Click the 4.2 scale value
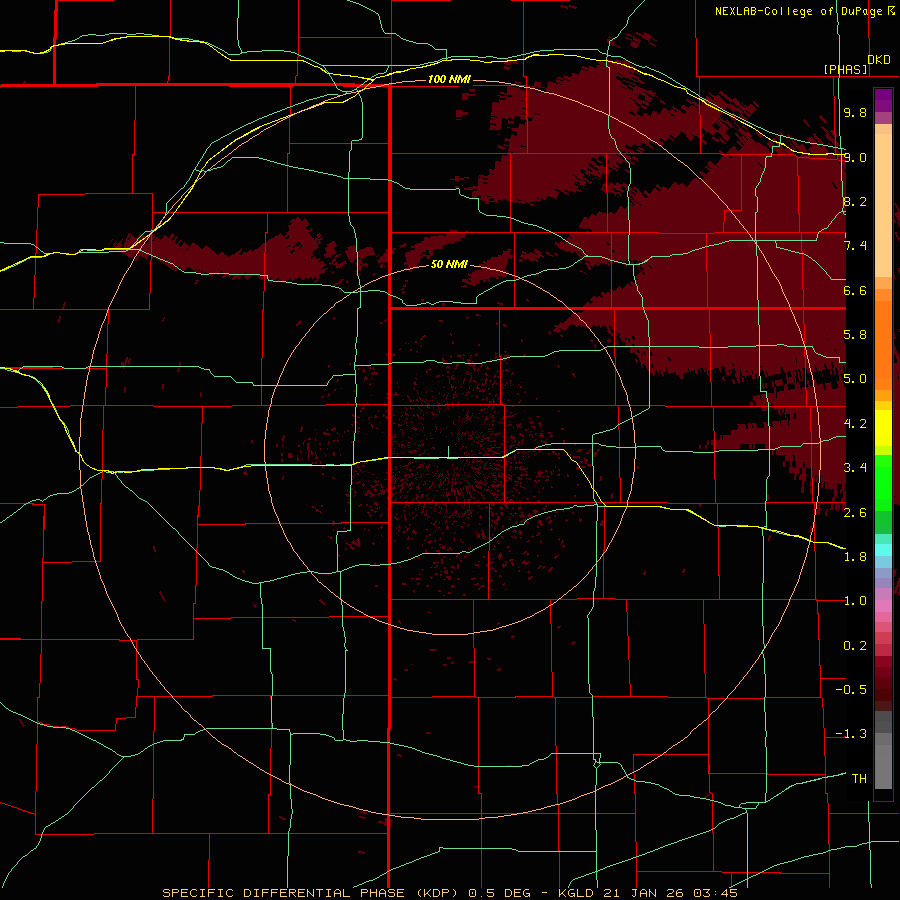This screenshot has width=900, height=900. (x=855, y=424)
